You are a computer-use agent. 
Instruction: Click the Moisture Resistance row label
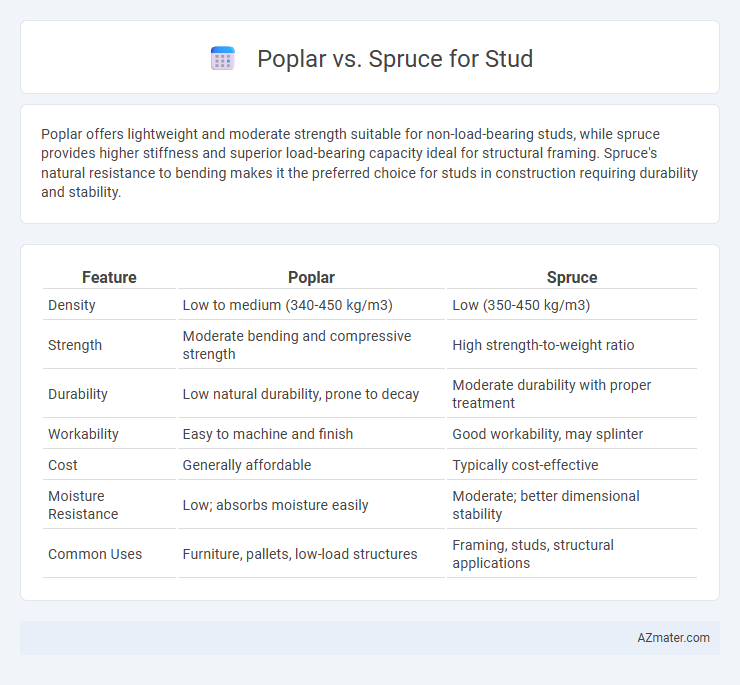click(83, 505)
